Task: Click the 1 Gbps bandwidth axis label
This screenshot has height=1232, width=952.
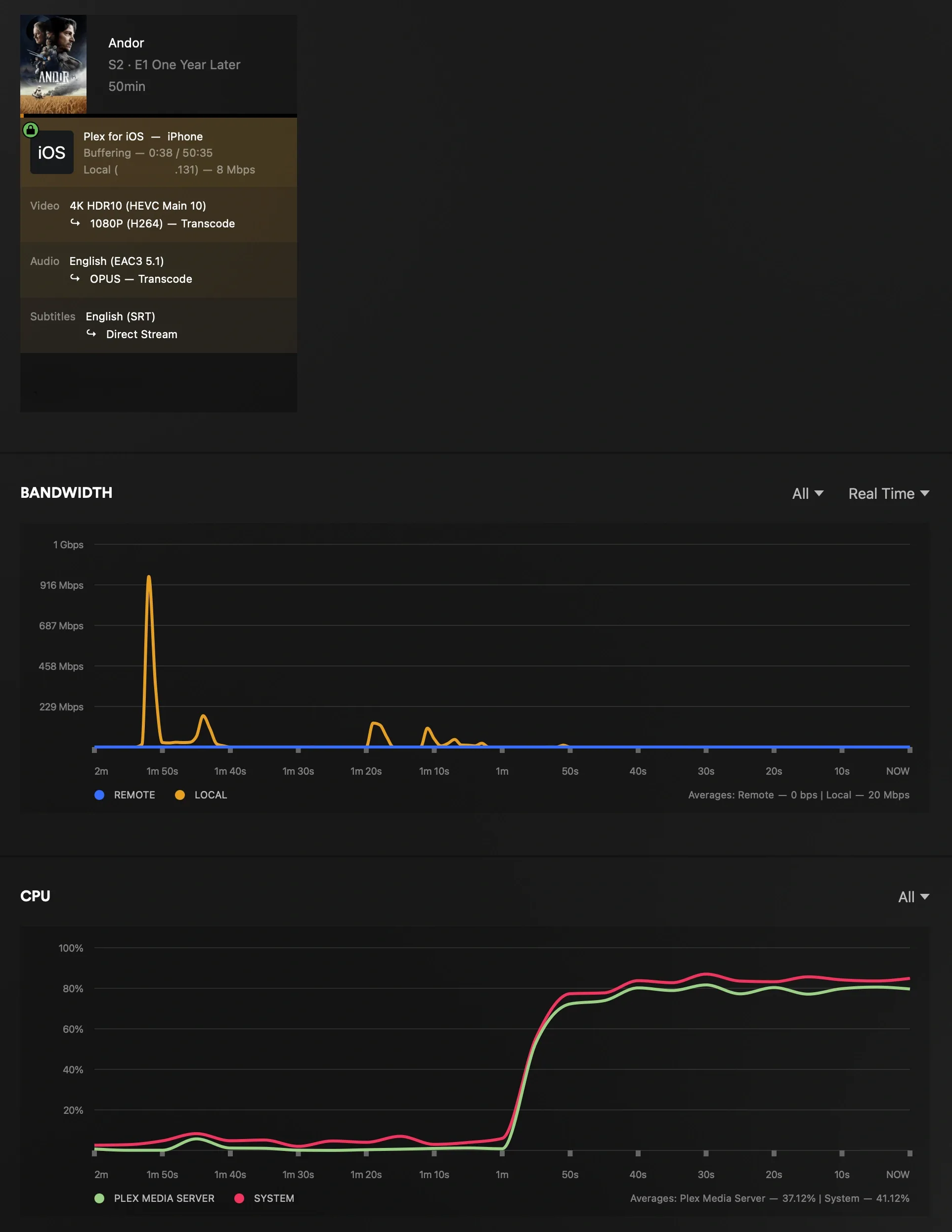Action: coord(68,545)
